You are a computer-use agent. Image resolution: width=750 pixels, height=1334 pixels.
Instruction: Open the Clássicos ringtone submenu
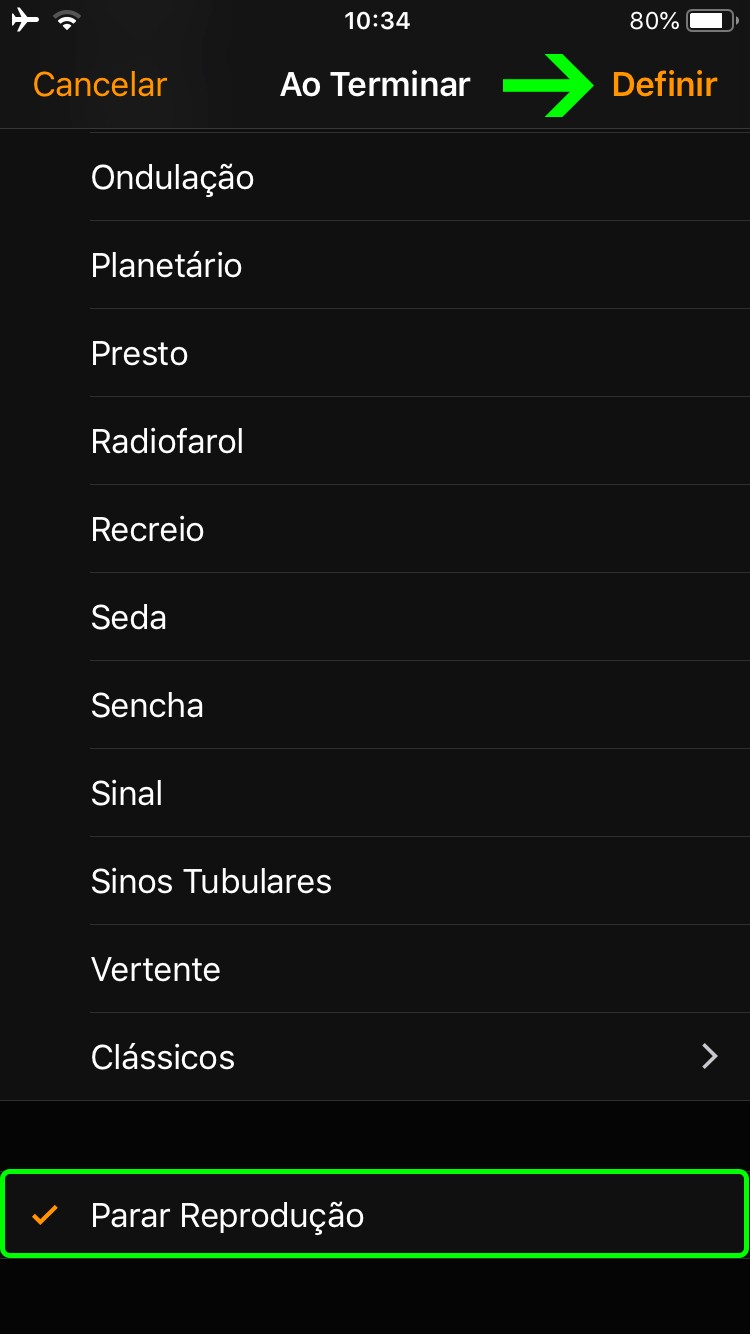[163, 1057]
